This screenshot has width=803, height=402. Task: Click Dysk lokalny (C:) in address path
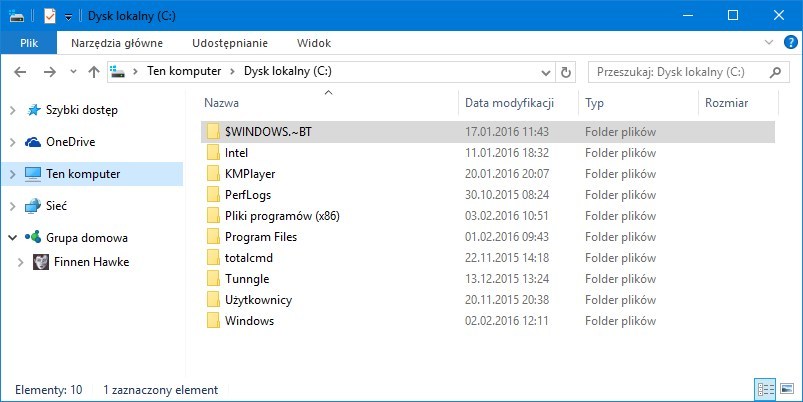288,71
